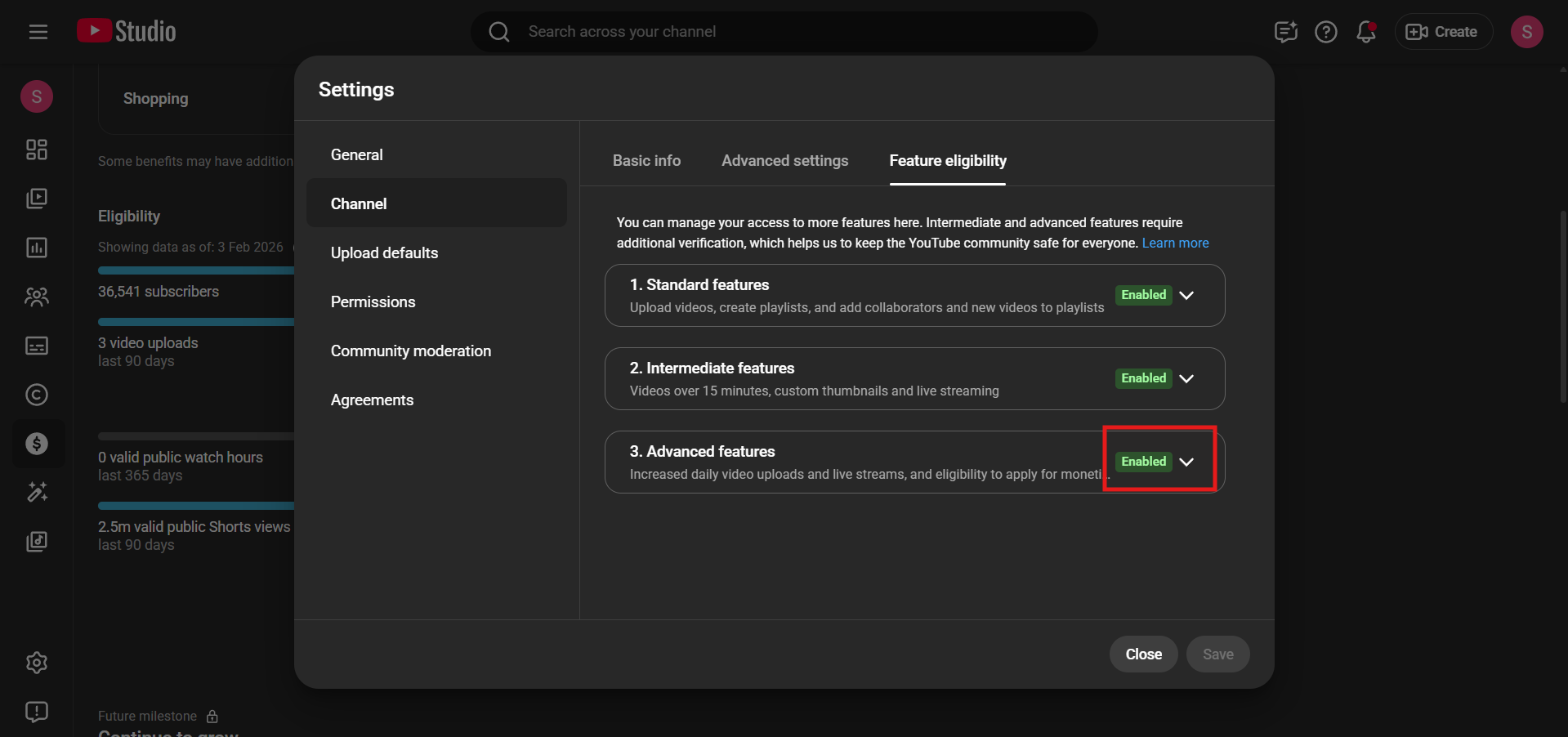This screenshot has width=1568, height=737.
Task: Open the Customization magic wand icon
Action: [x=37, y=492]
